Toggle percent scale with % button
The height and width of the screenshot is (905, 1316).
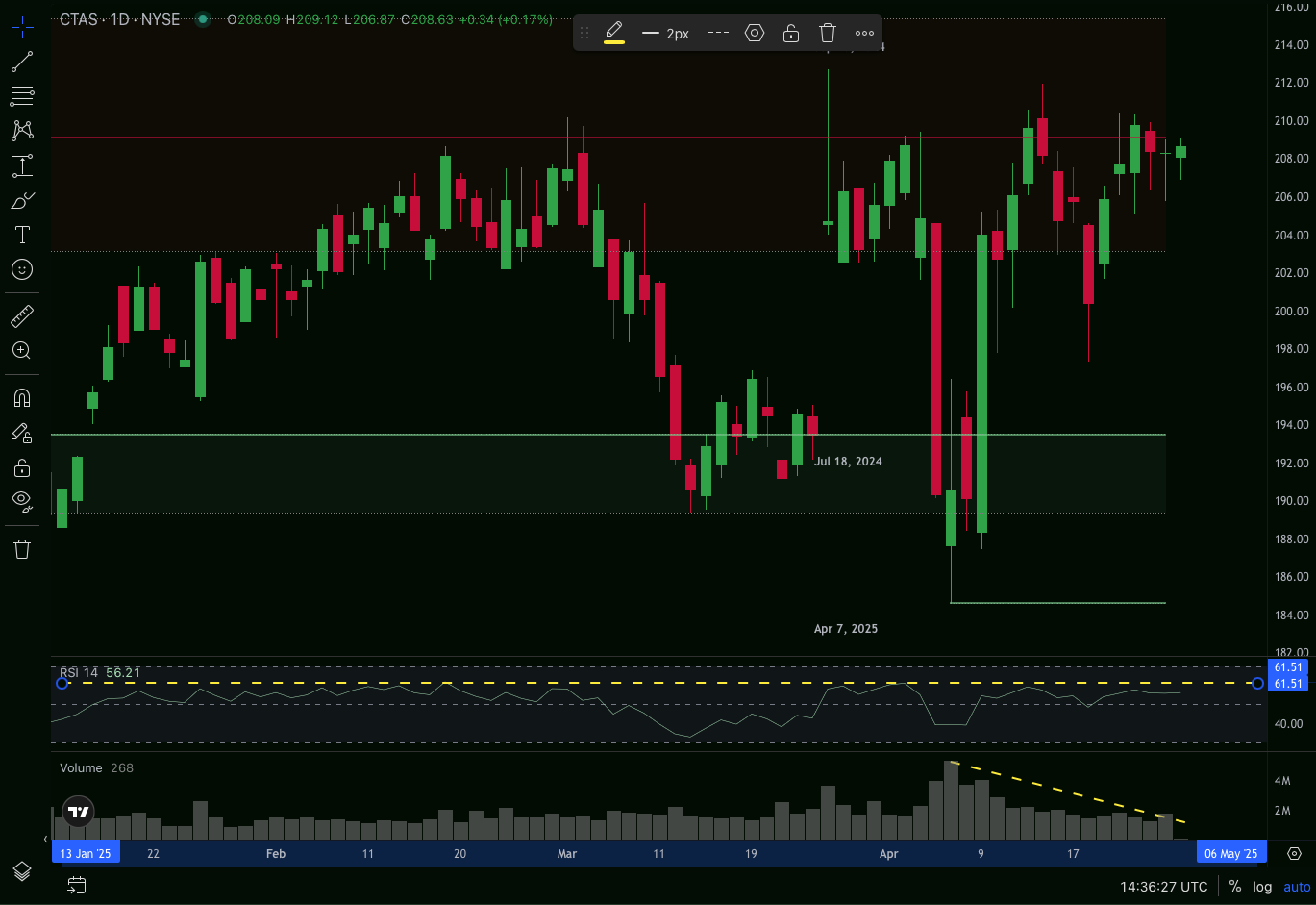(1235, 886)
